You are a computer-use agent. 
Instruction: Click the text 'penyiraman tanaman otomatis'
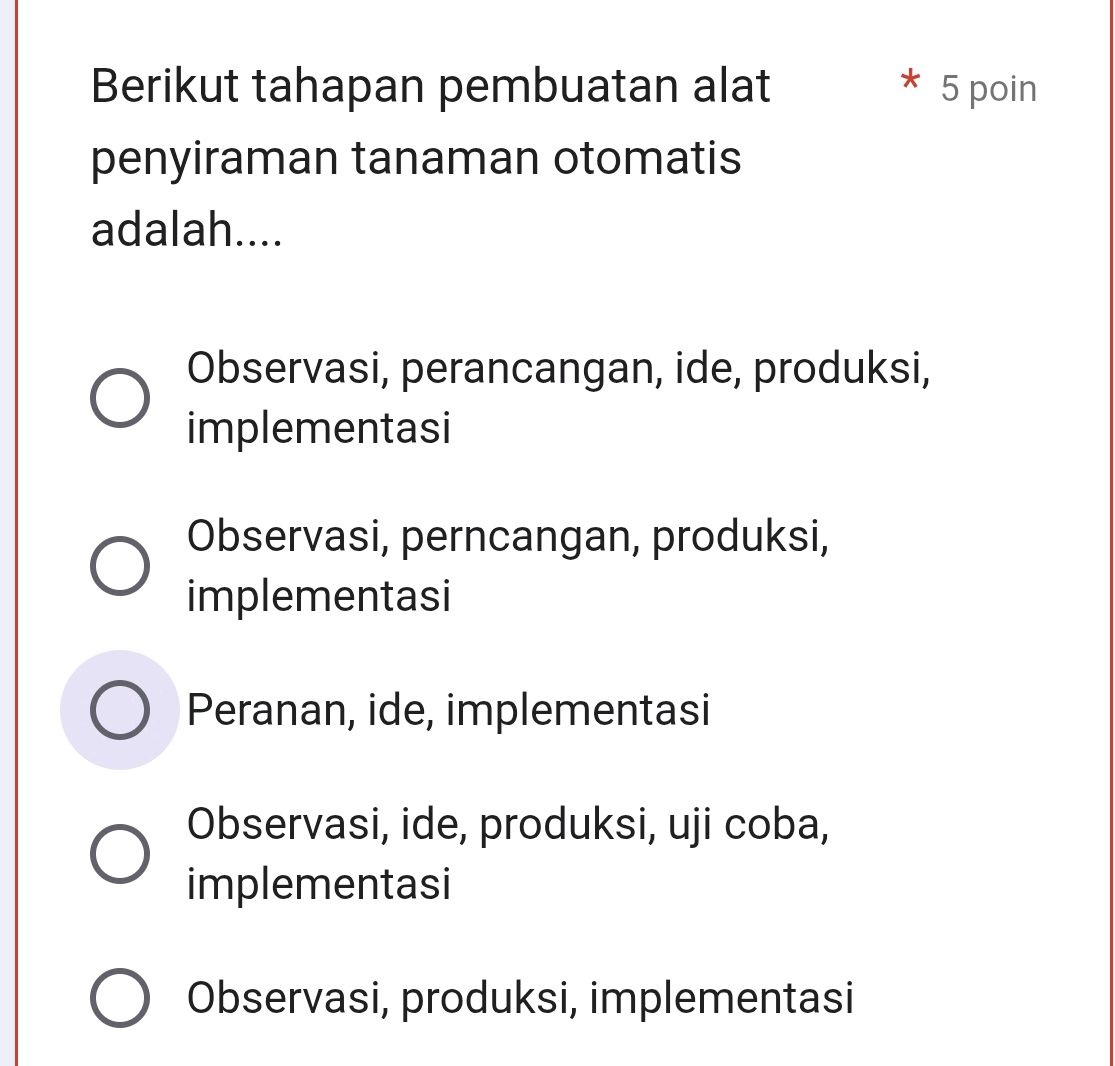pyautogui.click(x=416, y=158)
